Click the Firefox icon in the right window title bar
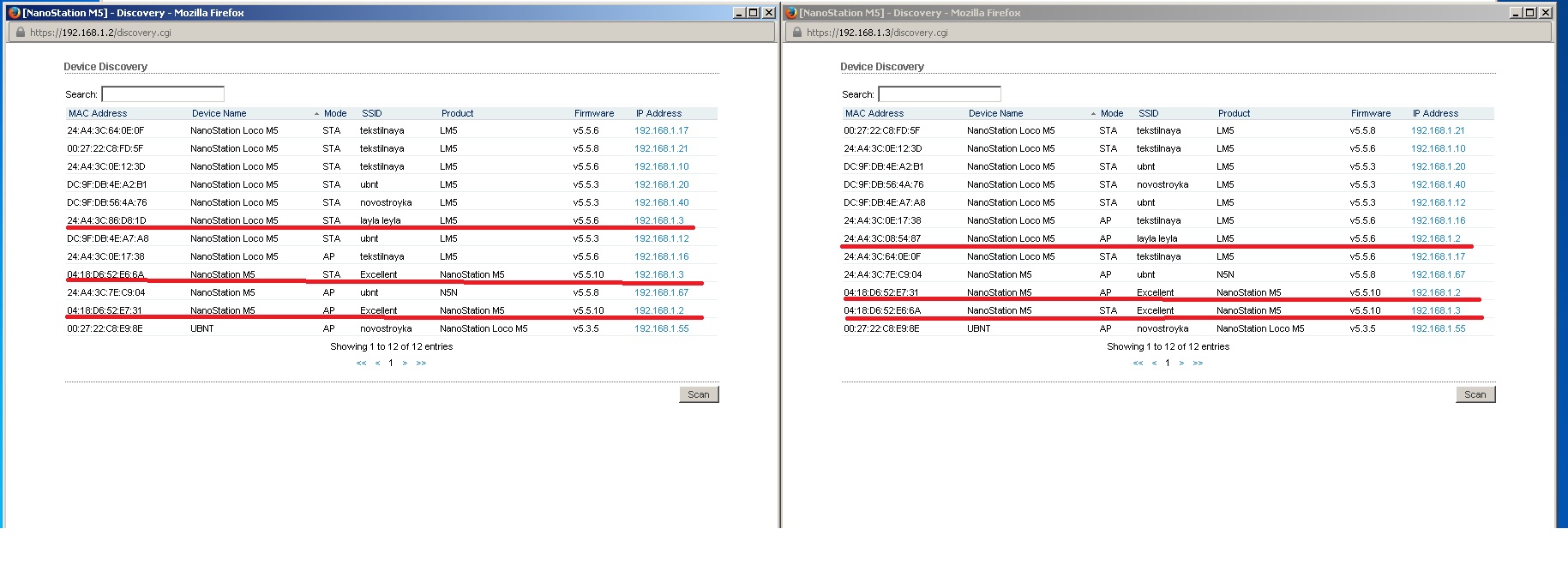 coord(791,13)
